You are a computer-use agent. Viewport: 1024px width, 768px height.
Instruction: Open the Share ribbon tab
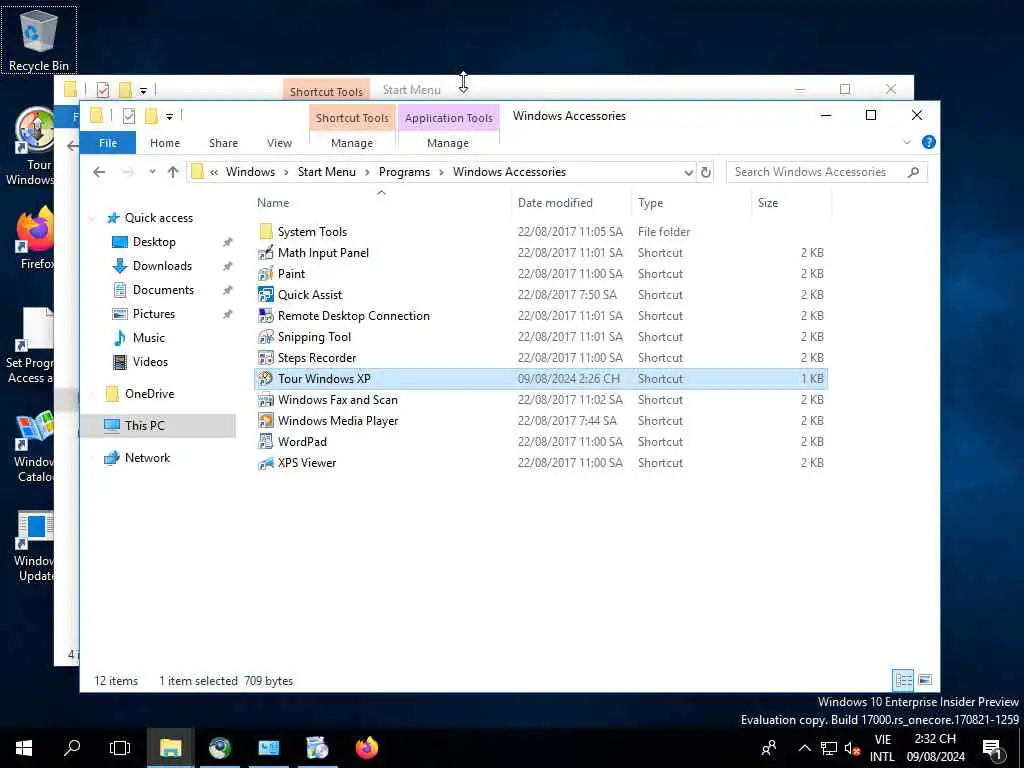(x=223, y=143)
